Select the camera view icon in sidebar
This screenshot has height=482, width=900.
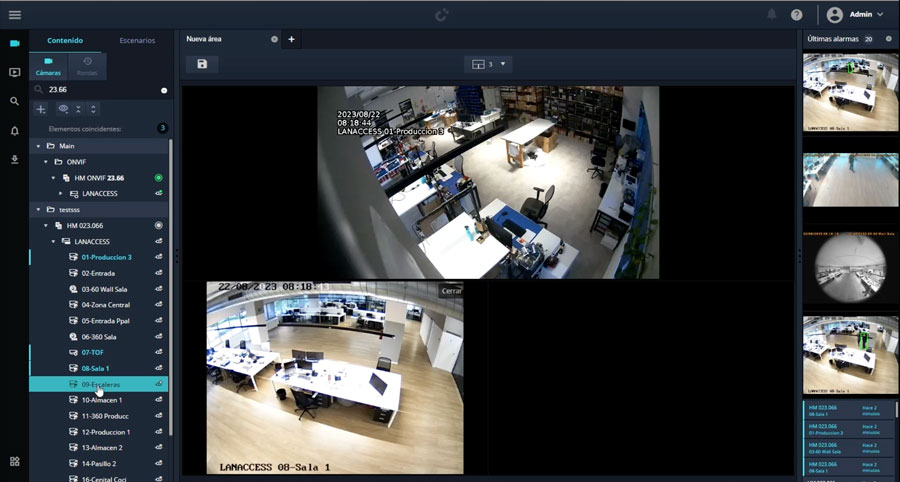click(15, 44)
